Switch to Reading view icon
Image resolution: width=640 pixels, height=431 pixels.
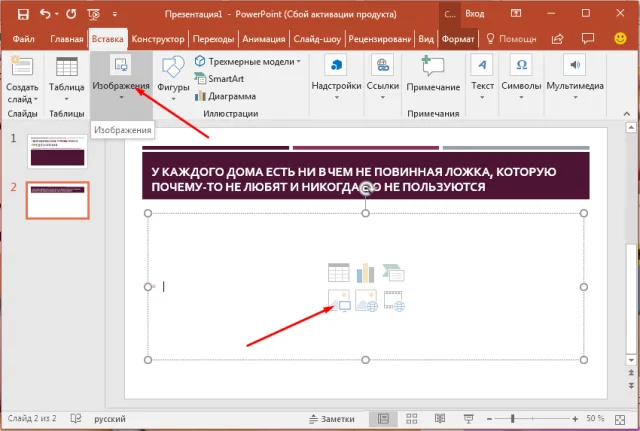(x=440, y=419)
